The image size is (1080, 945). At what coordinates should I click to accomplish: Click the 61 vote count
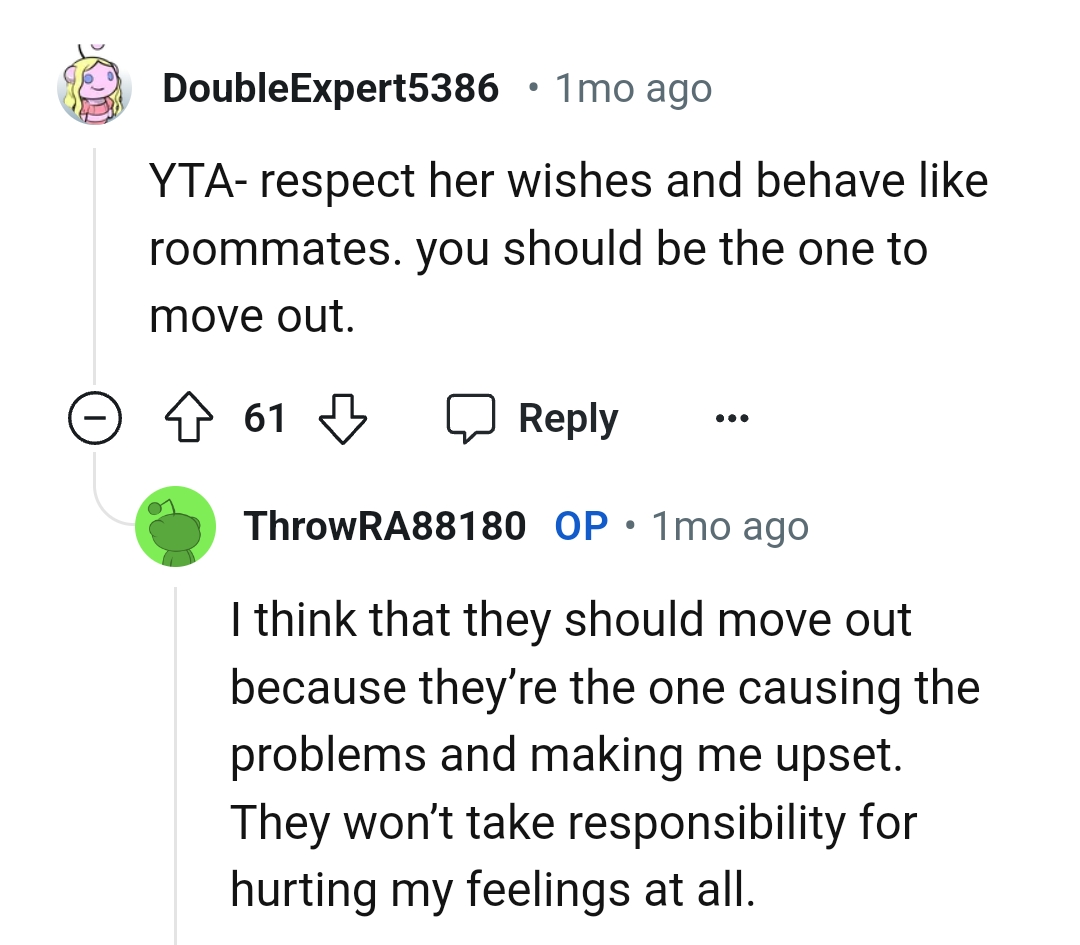(x=264, y=418)
